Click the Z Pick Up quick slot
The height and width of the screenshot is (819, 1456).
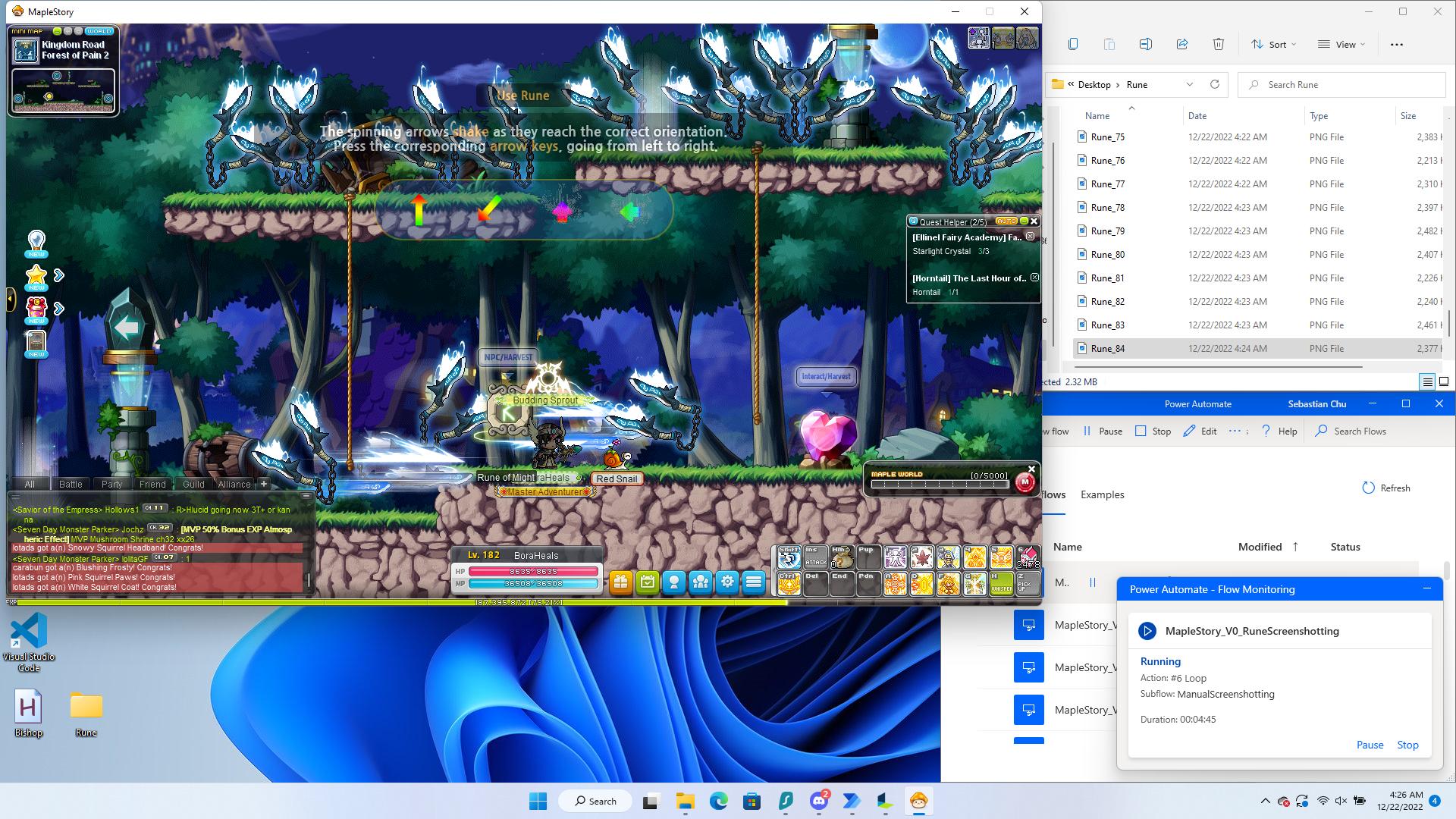(1028, 583)
